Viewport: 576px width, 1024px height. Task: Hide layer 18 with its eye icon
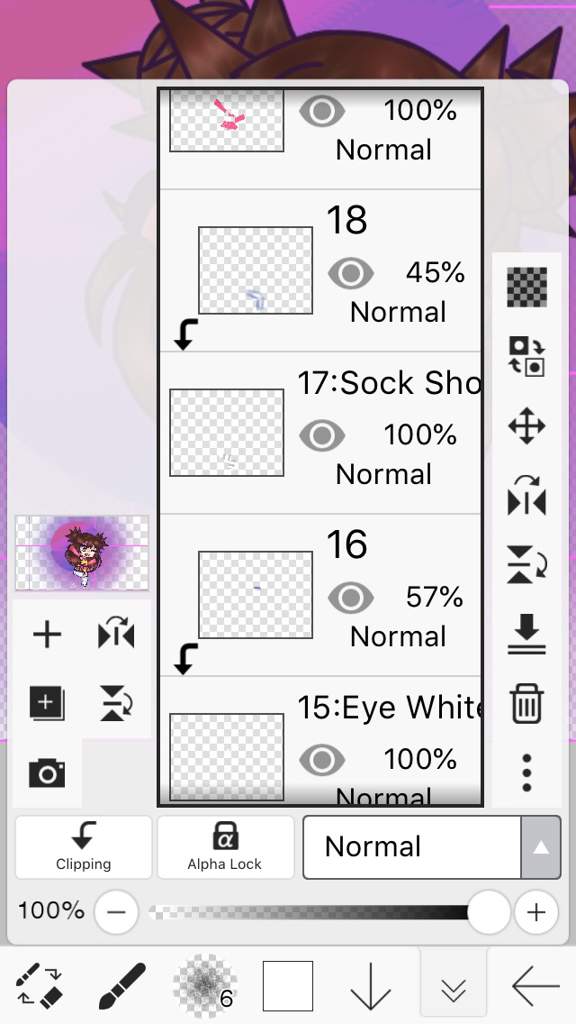351,273
